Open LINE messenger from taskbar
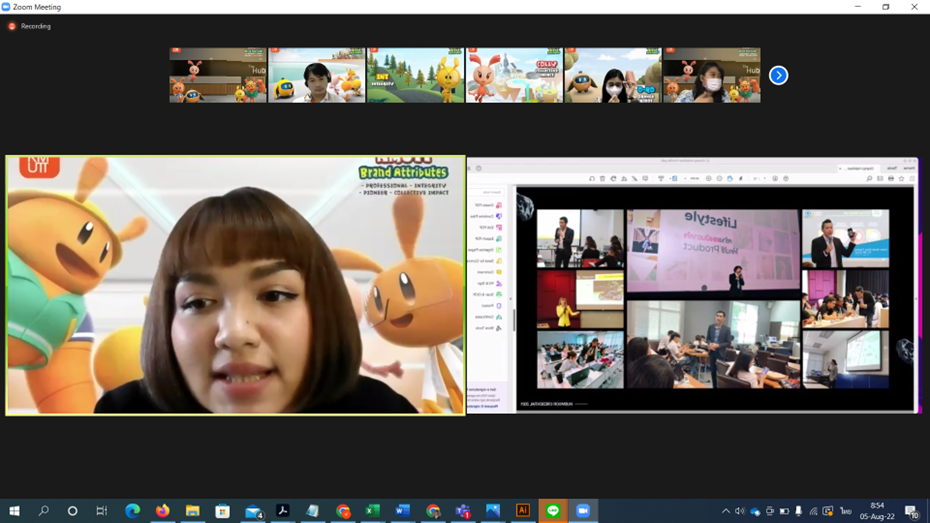The height and width of the screenshot is (523, 930). click(553, 511)
